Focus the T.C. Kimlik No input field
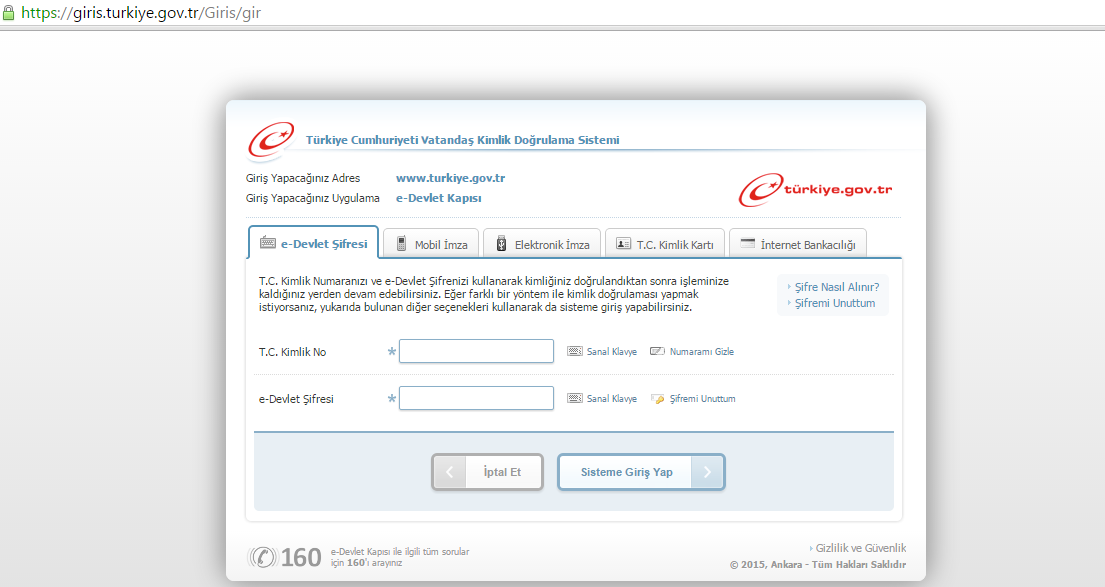 pyautogui.click(x=476, y=351)
